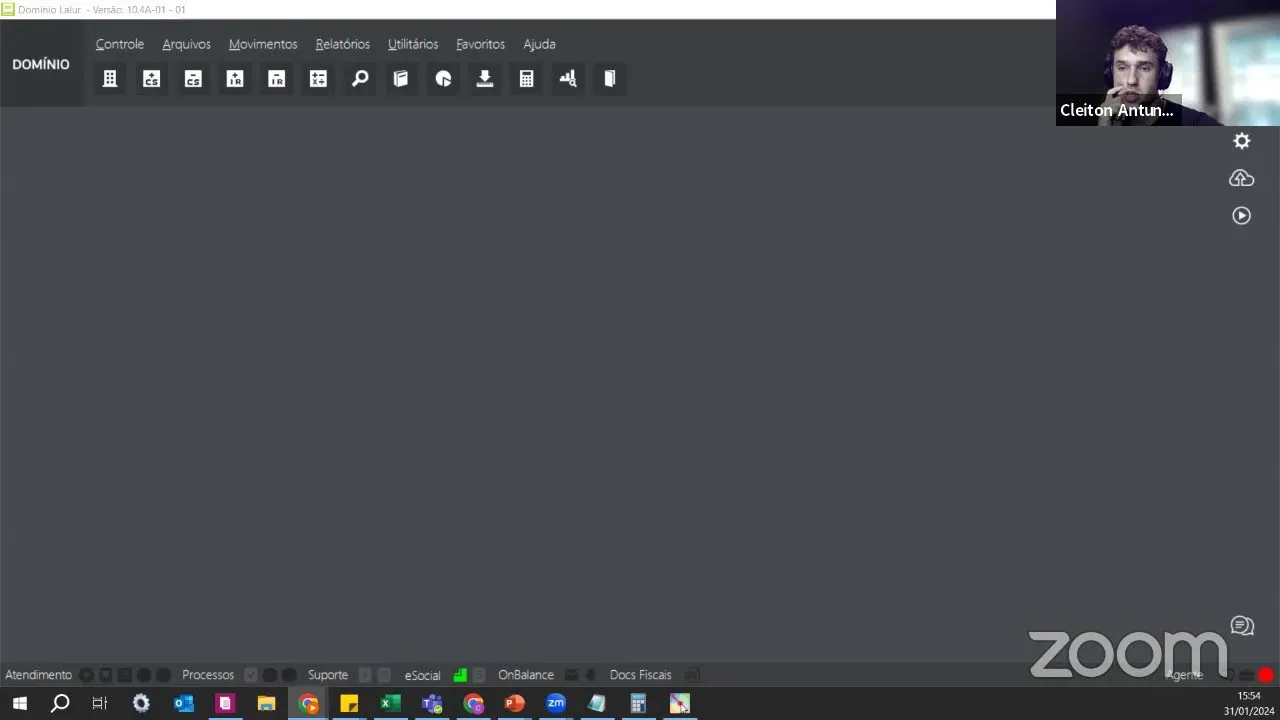The height and width of the screenshot is (720, 1280).
Task: Click the download import arrow icon
Action: pos(485,79)
